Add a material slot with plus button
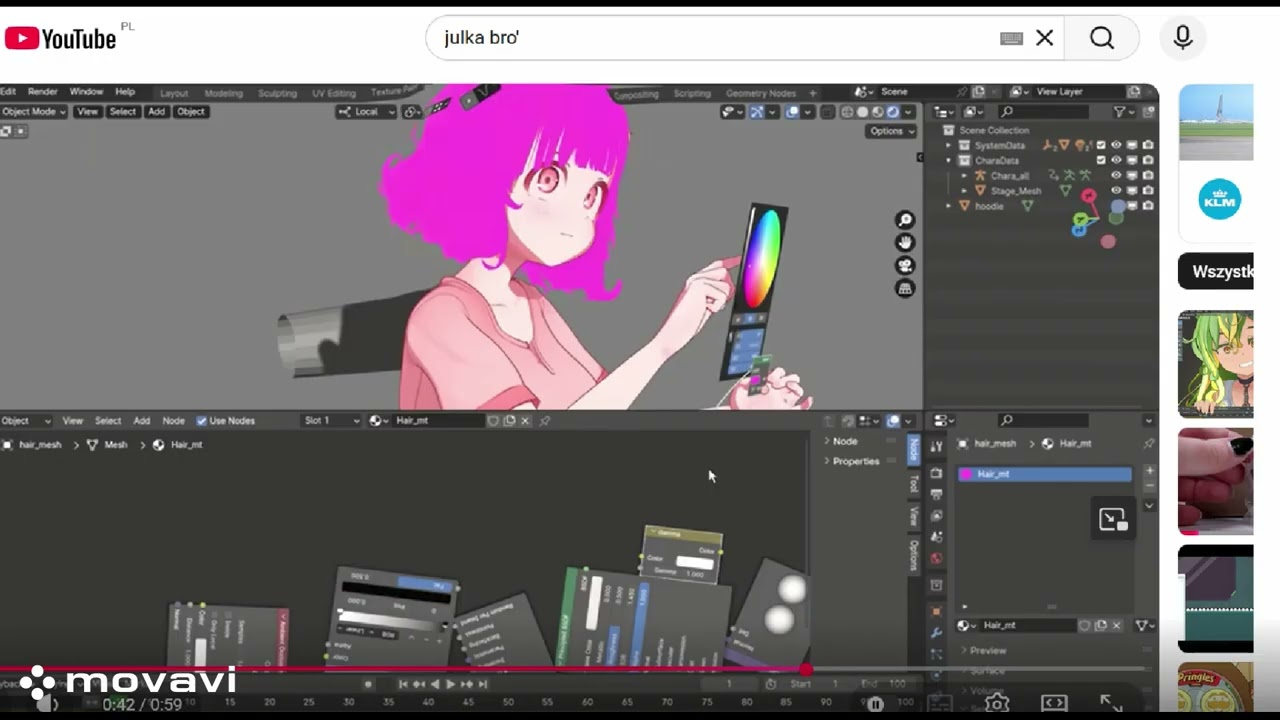Viewport: 1280px width, 720px height. point(1149,470)
